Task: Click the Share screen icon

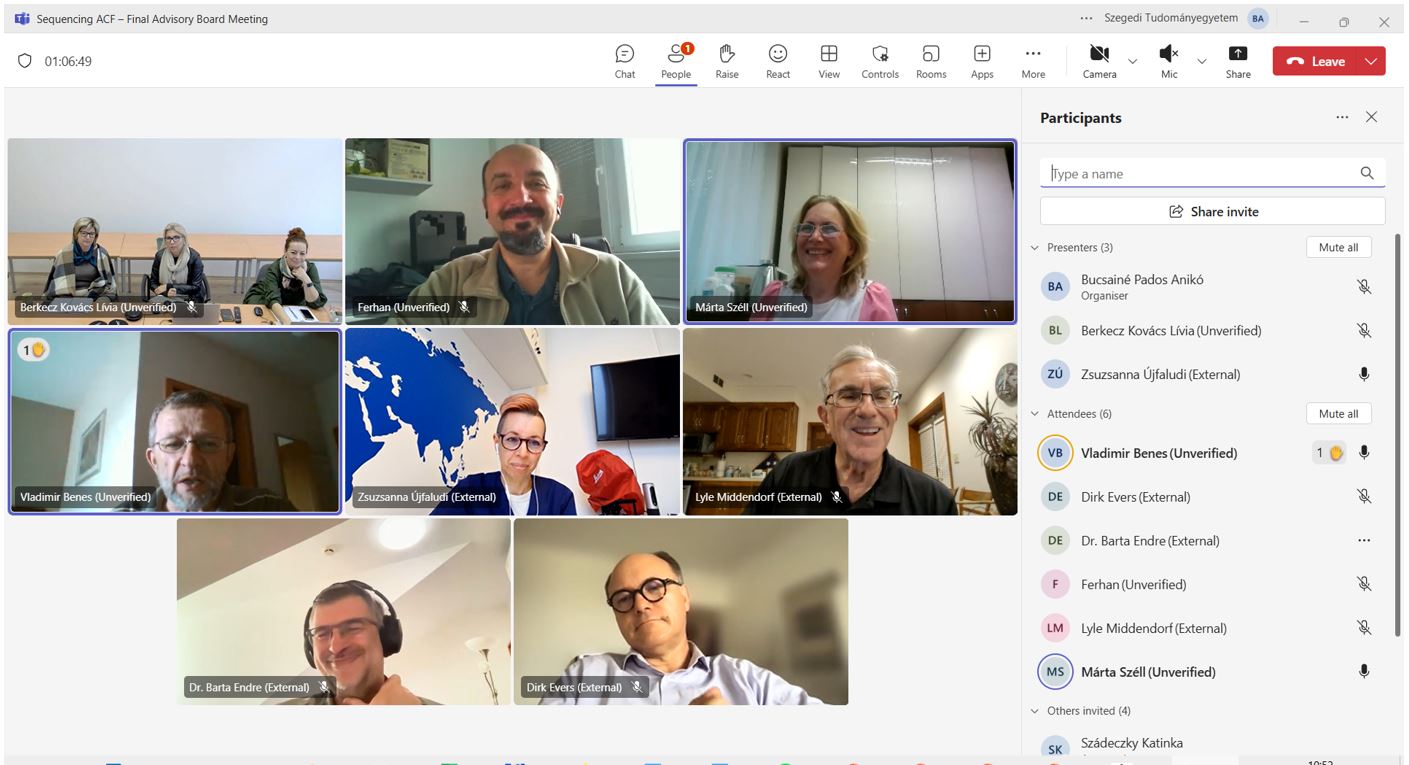Action: (x=1238, y=61)
